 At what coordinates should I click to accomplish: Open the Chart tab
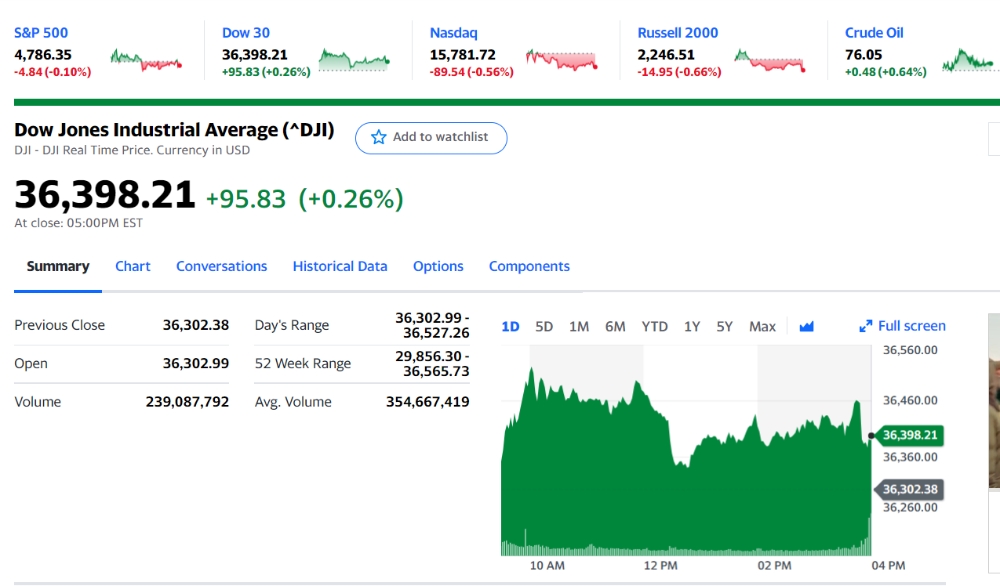[x=133, y=266]
